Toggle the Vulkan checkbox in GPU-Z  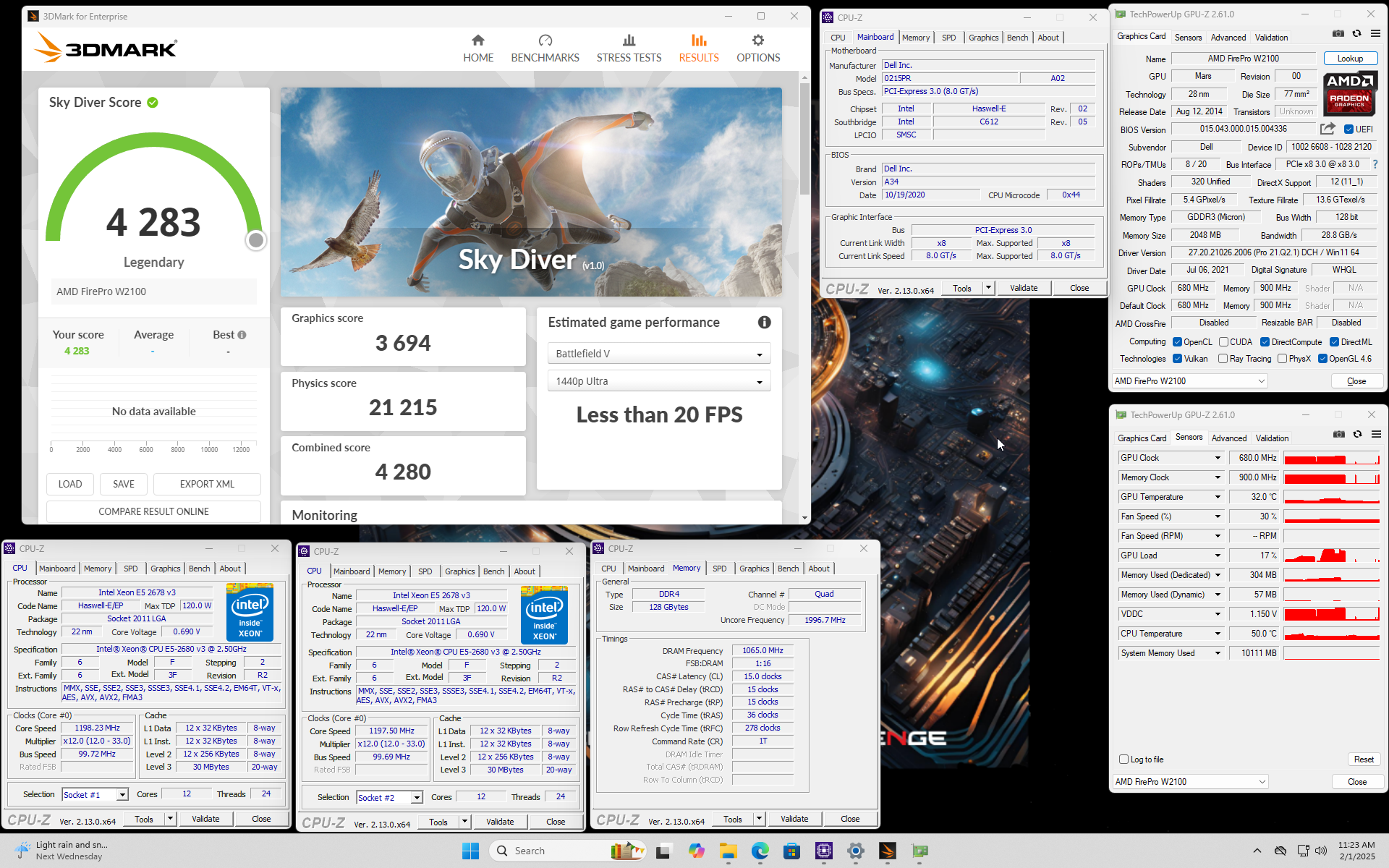pos(1177,359)
